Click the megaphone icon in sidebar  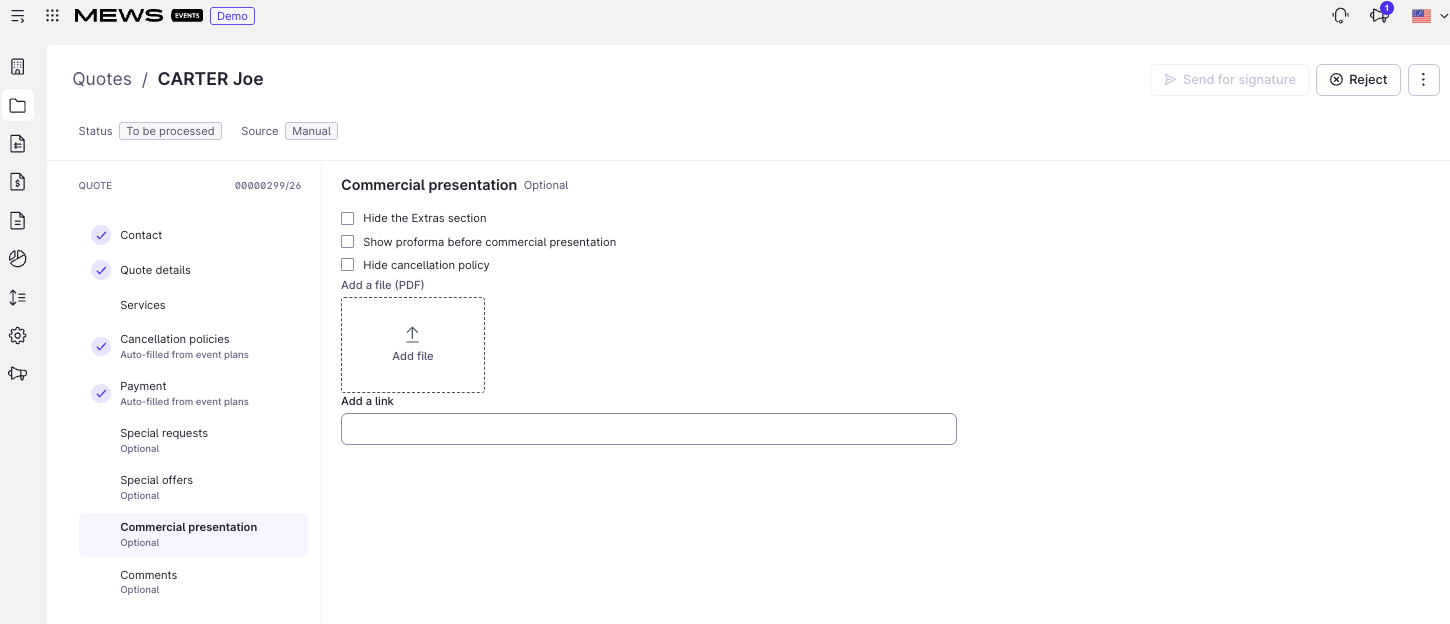coord(18,374)
